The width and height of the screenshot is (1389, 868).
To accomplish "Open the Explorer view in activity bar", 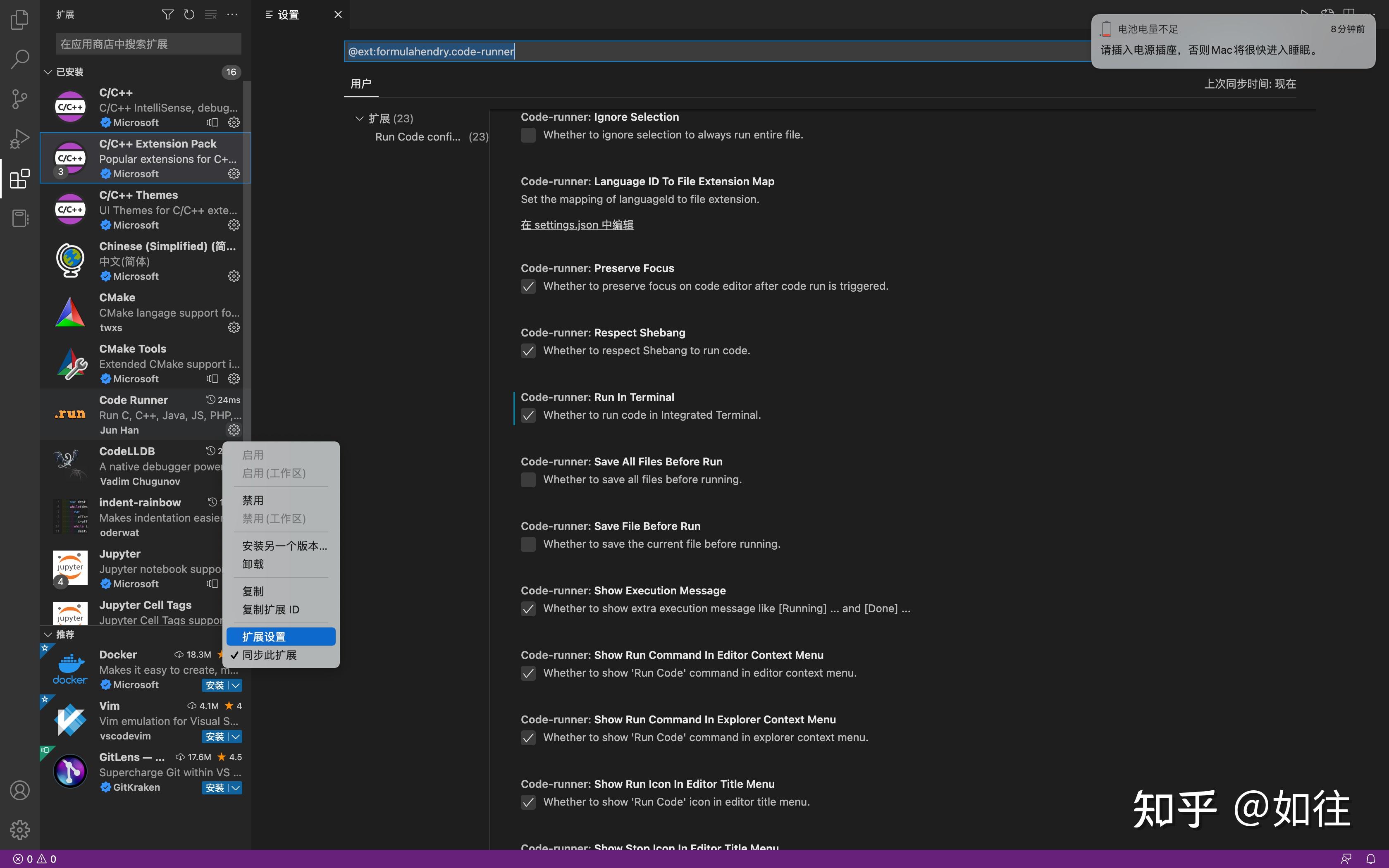I will 19,19.
